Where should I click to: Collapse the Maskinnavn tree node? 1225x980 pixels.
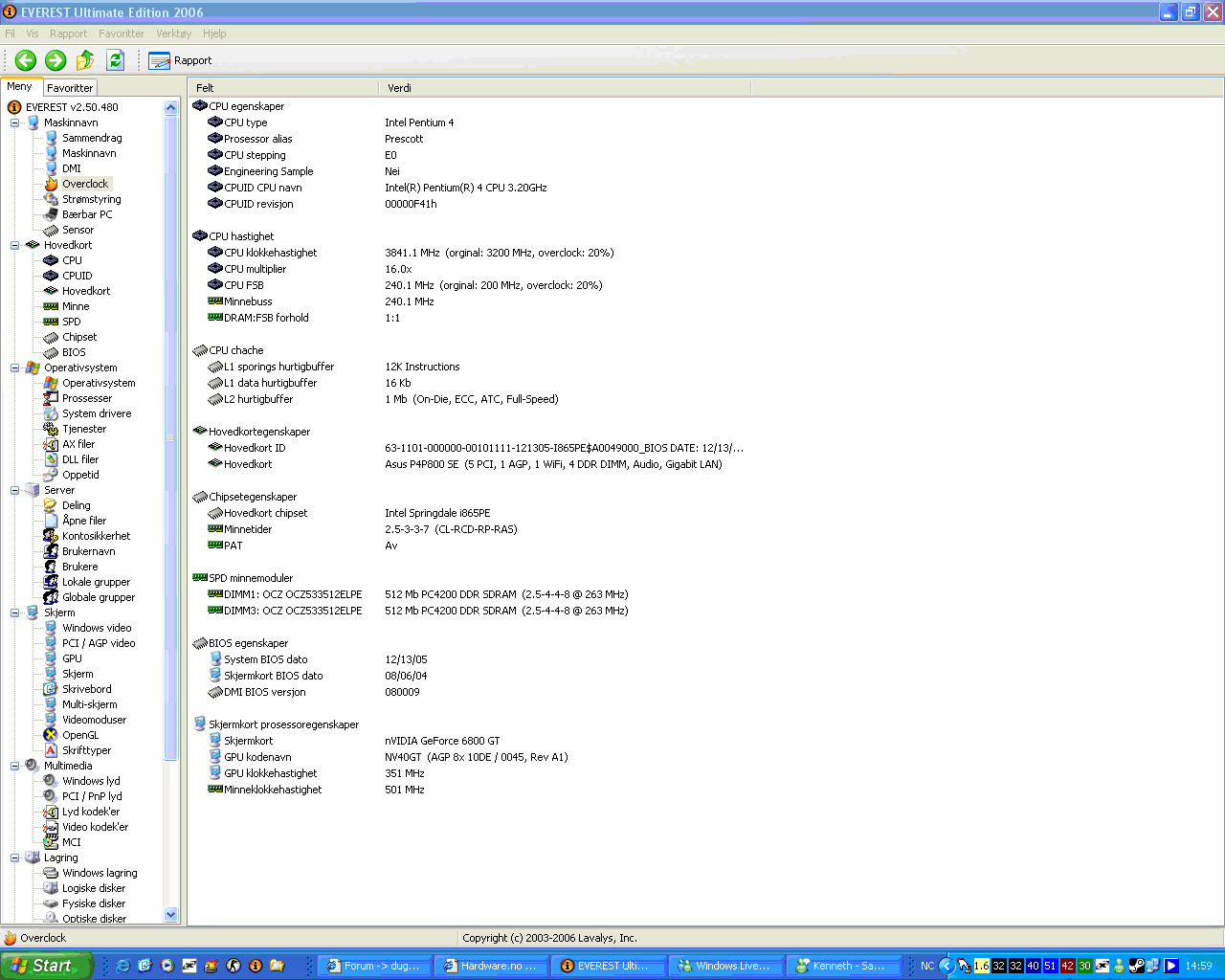click(x=14, y=122)
